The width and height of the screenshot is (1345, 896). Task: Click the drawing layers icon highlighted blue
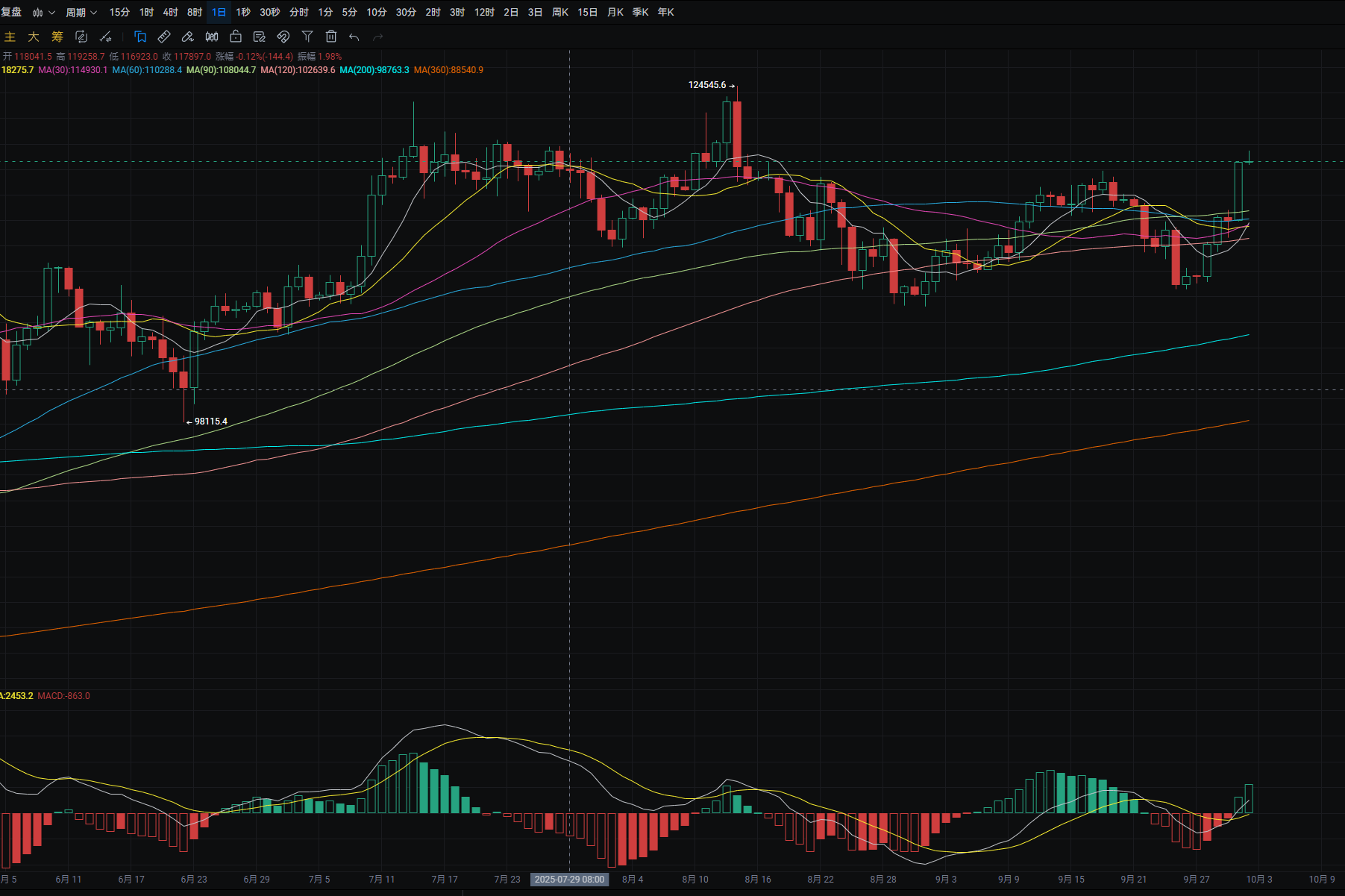[140, 37]
